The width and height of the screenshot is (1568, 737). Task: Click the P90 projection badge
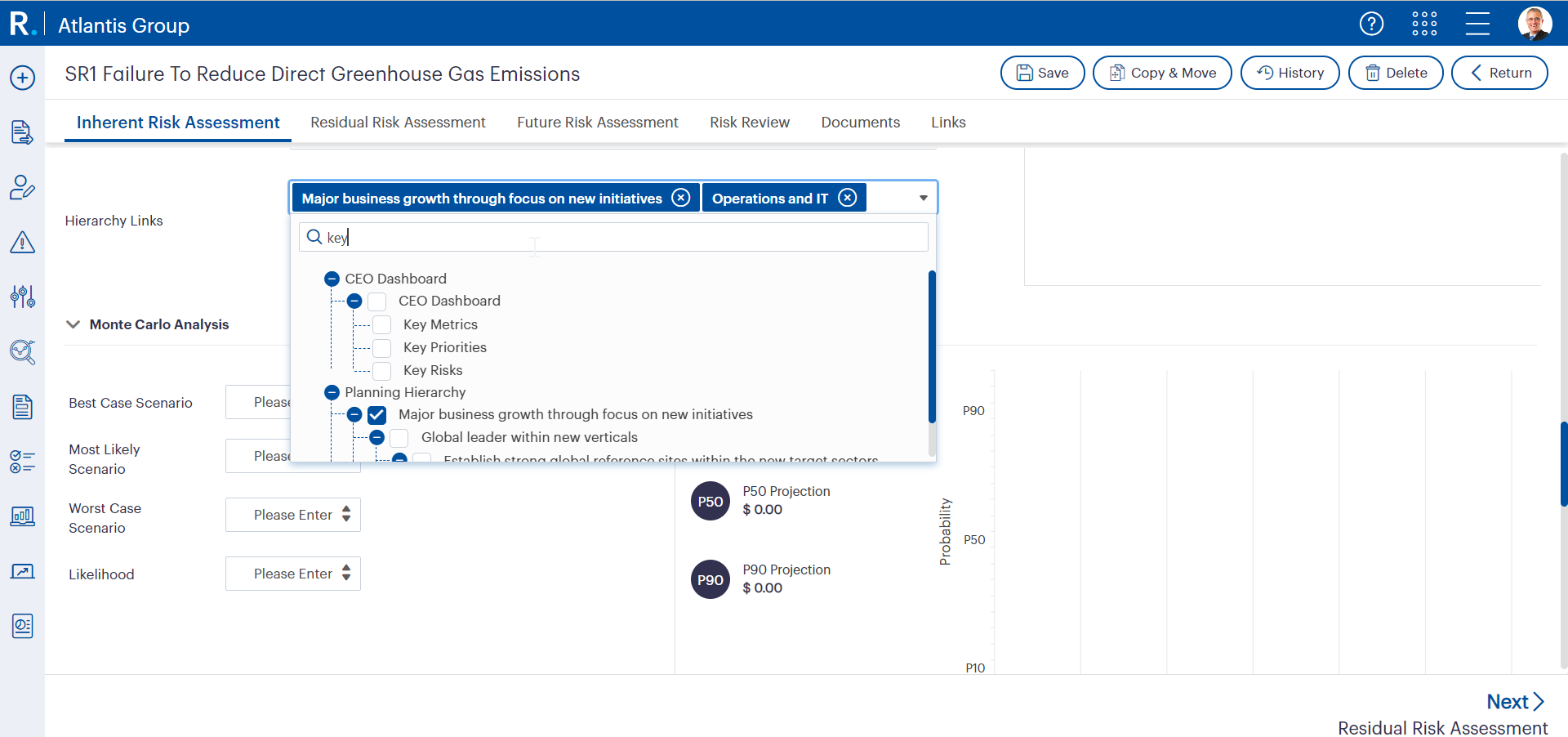click(x=710, y=579)
